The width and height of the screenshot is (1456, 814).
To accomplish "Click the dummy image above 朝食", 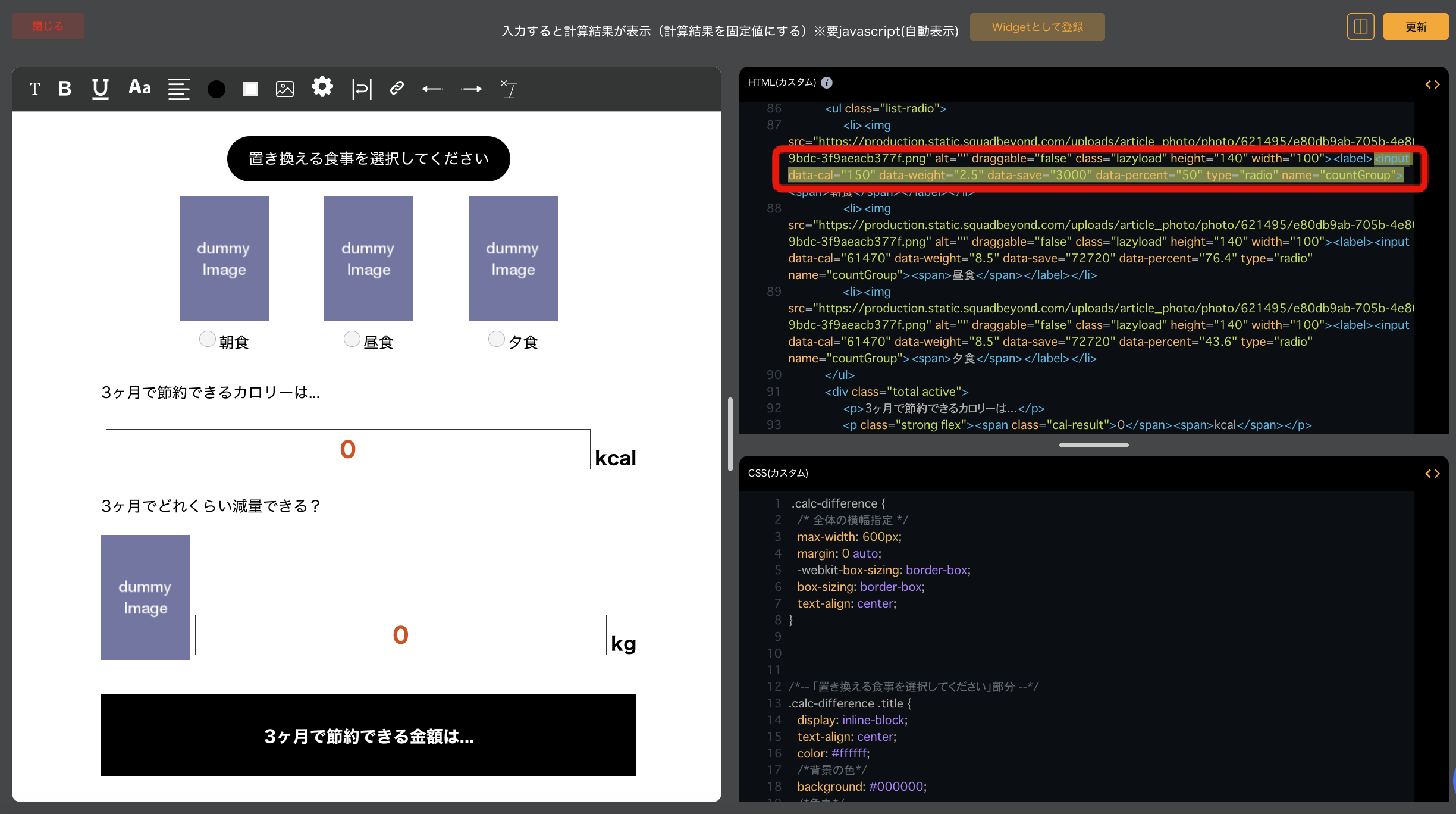I will pyautogui.click(x=224, y=259).
